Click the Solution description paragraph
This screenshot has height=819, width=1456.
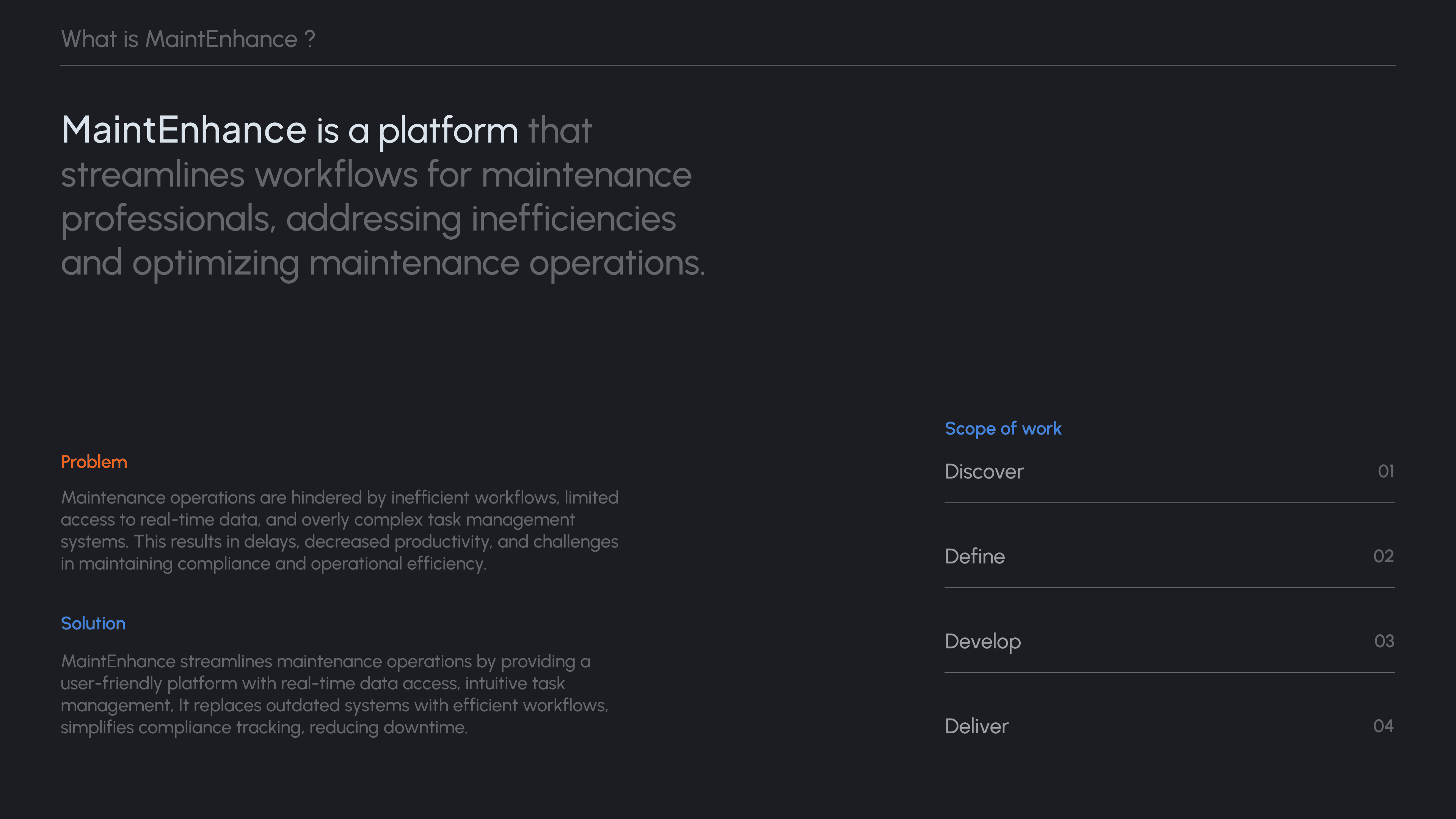(x=334, y=694)
